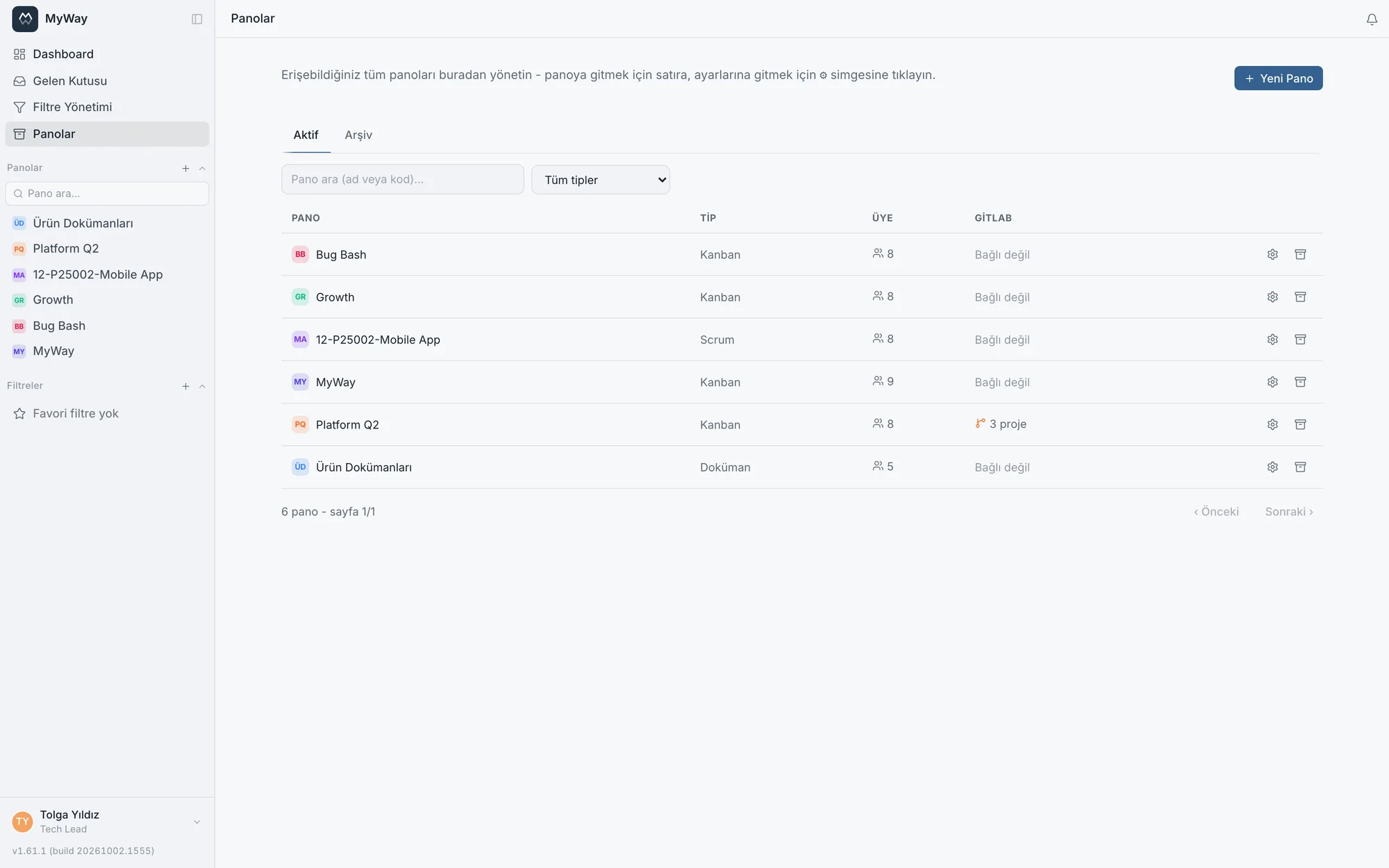Image resolution: width=1389 pixels, height=868 pixels.
Task: Open Filtre Yönetimi in sidebar
Action: pyautogui.click(x=107, y=107)
